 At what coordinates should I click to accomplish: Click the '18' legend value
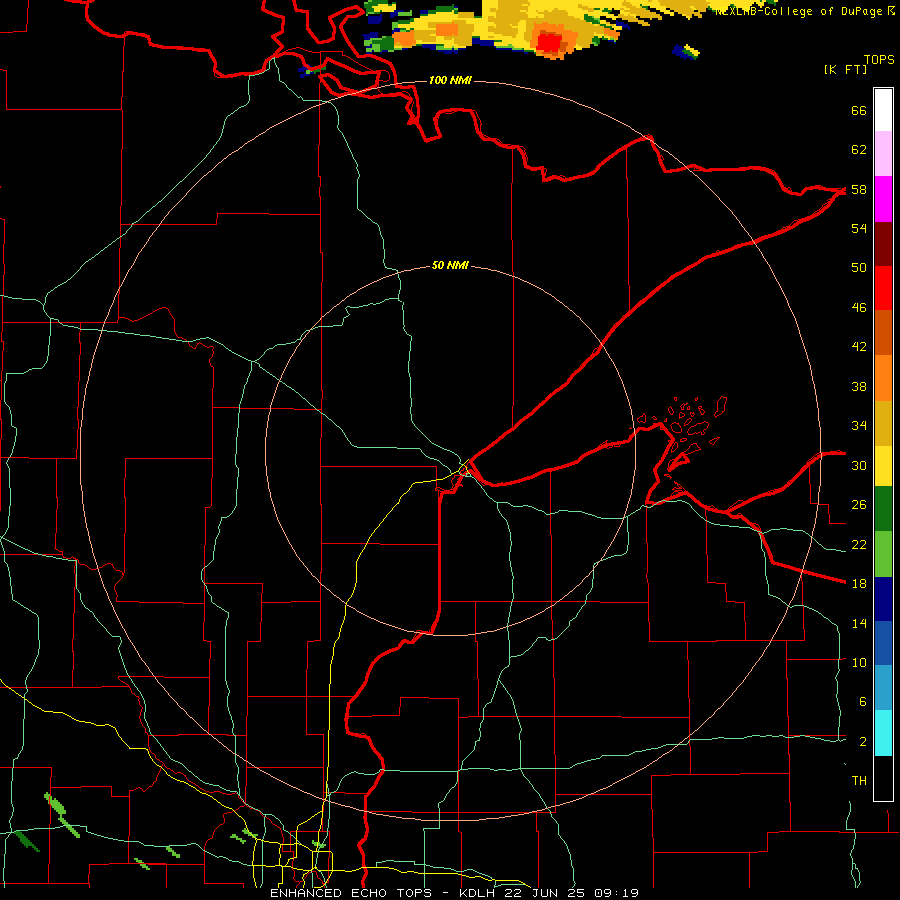pos(859,584)
